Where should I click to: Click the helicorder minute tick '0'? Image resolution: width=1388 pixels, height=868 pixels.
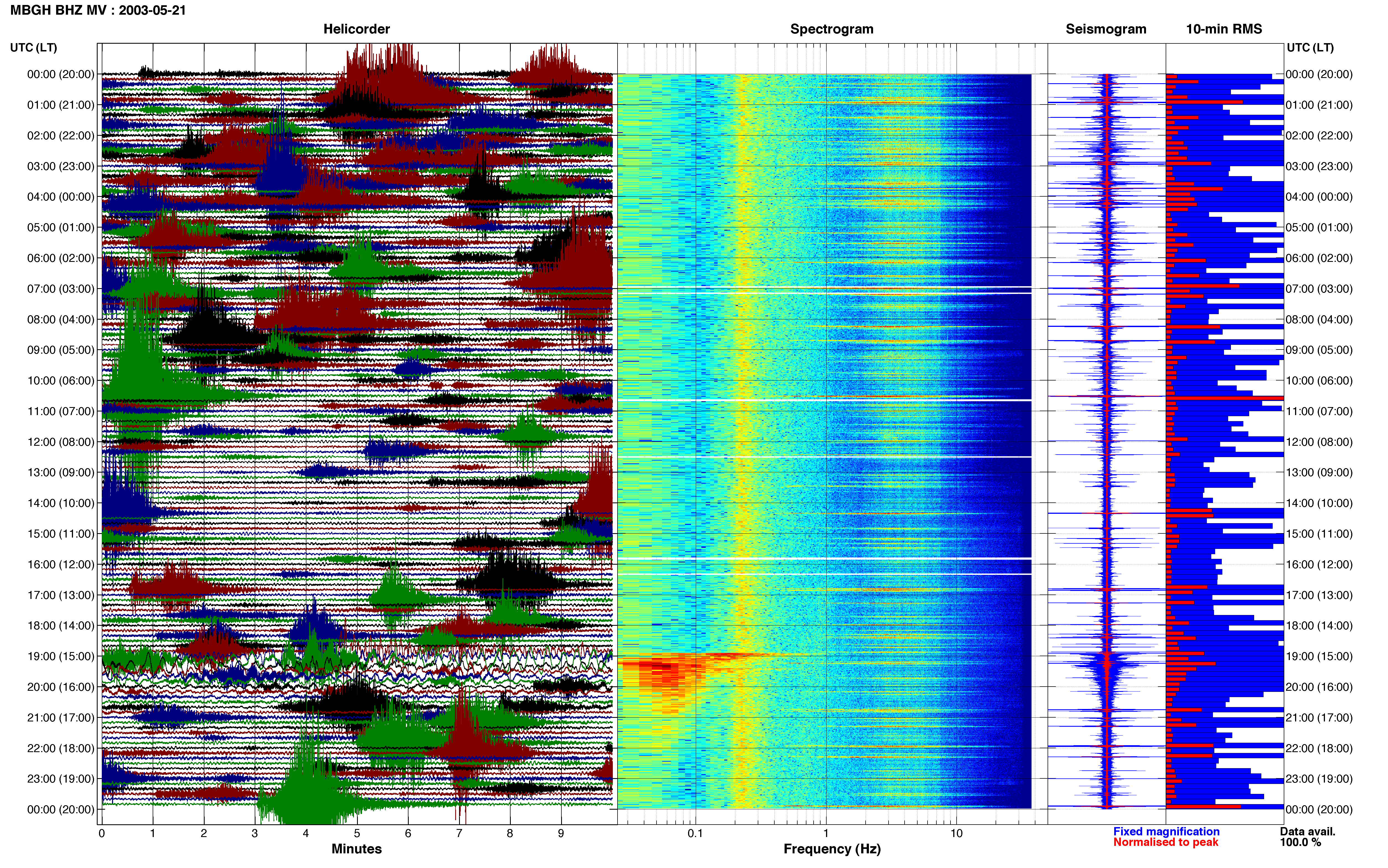pos(101,833)
